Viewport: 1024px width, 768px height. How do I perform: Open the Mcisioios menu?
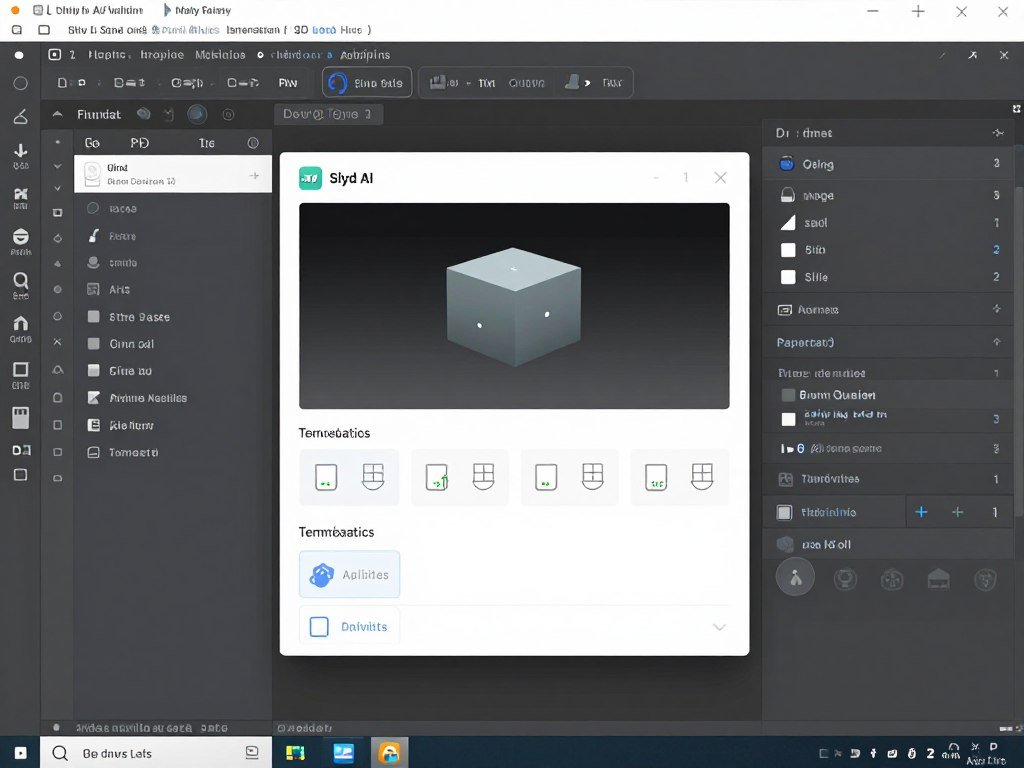tap(220, 55)
